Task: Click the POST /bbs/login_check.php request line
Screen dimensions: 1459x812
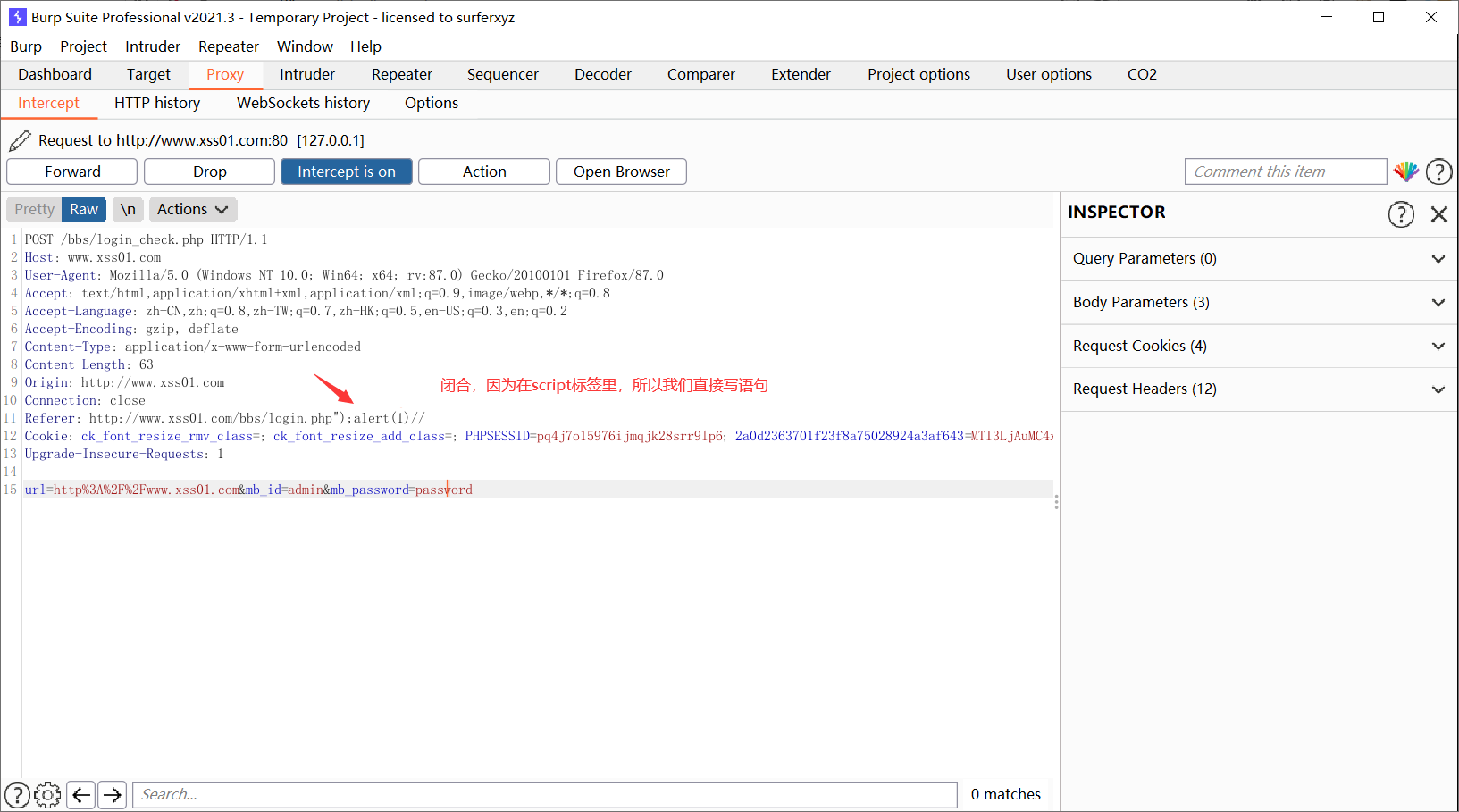Action: pyautogui.click(x=146, y=239)
